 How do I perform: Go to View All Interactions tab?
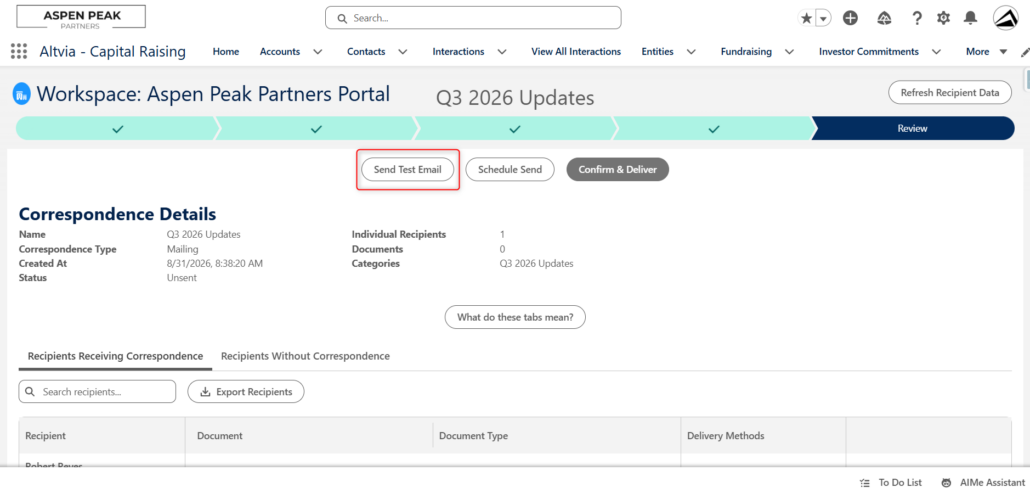coord(576,52)
